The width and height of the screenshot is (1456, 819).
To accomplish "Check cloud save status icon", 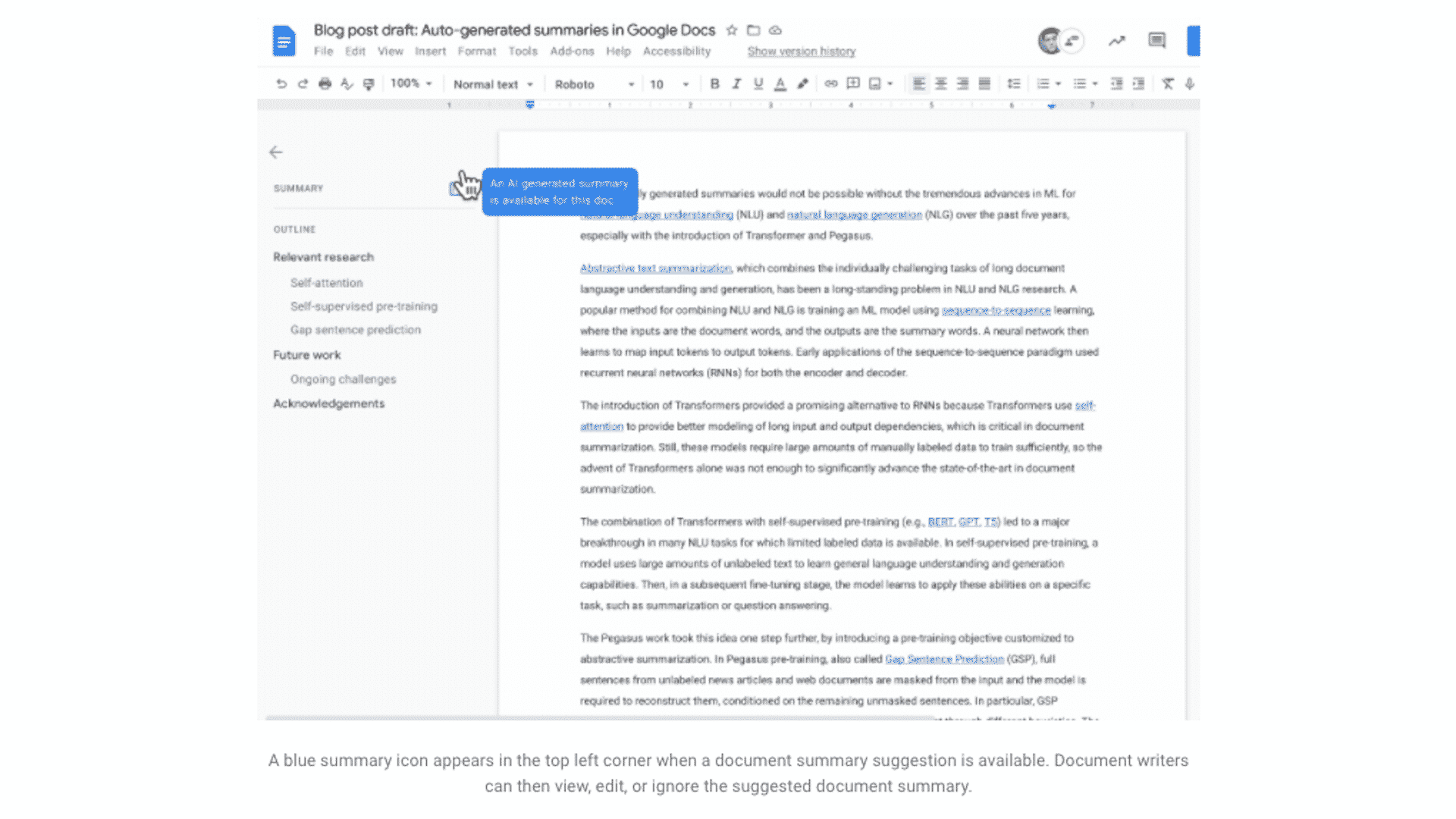I will 775,30.
